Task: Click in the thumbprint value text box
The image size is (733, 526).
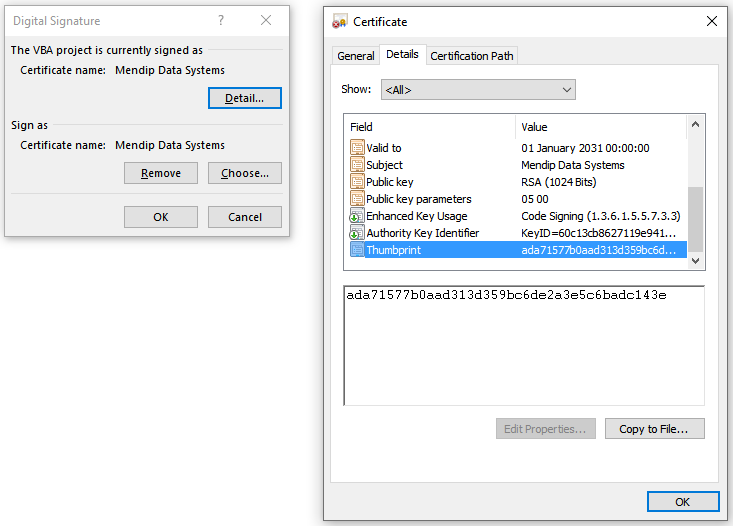Action: coord(524,346)
